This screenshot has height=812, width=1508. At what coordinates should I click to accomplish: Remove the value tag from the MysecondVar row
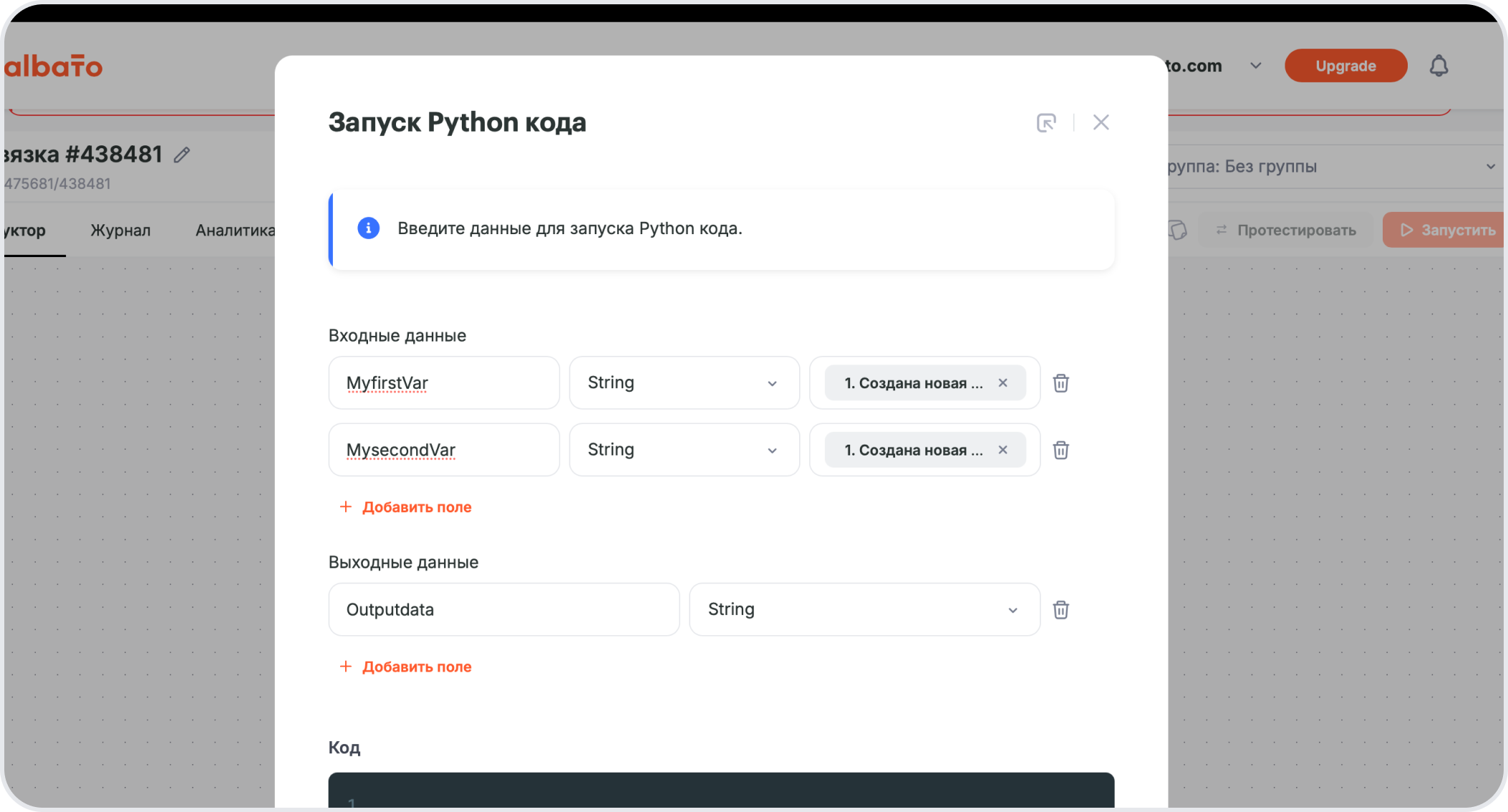coord(1002,450)
